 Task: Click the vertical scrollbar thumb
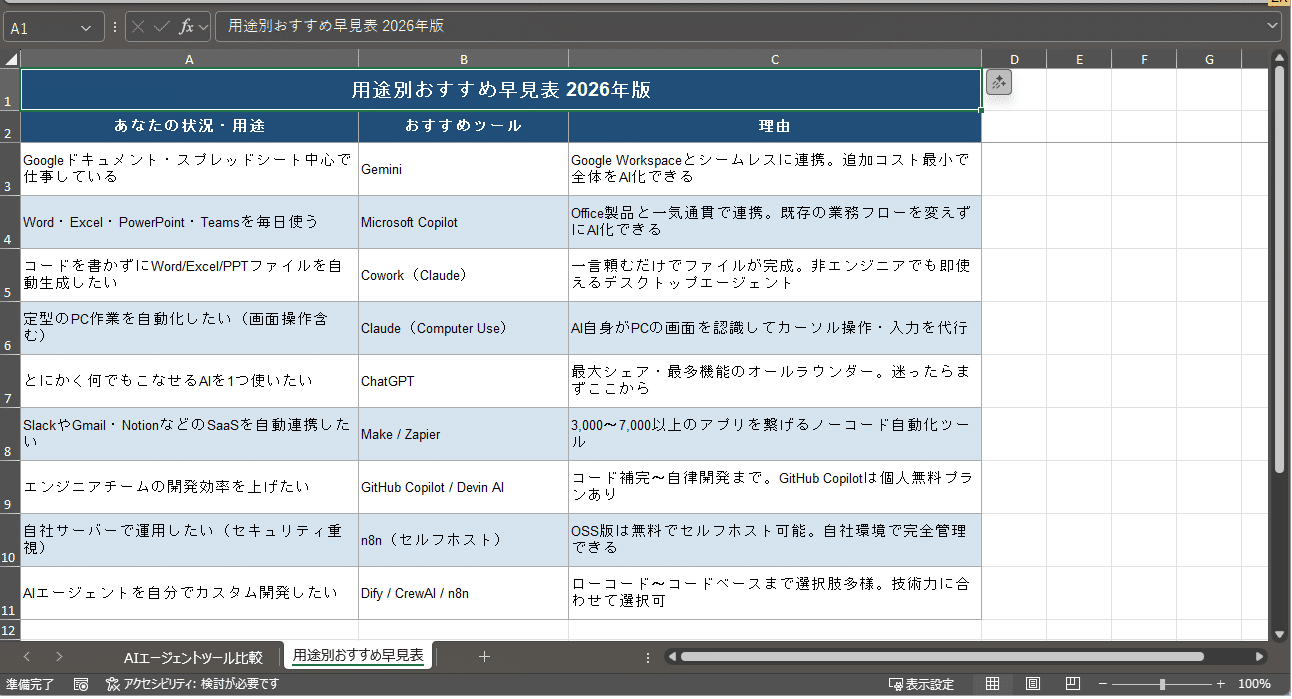pos(1278,269)
